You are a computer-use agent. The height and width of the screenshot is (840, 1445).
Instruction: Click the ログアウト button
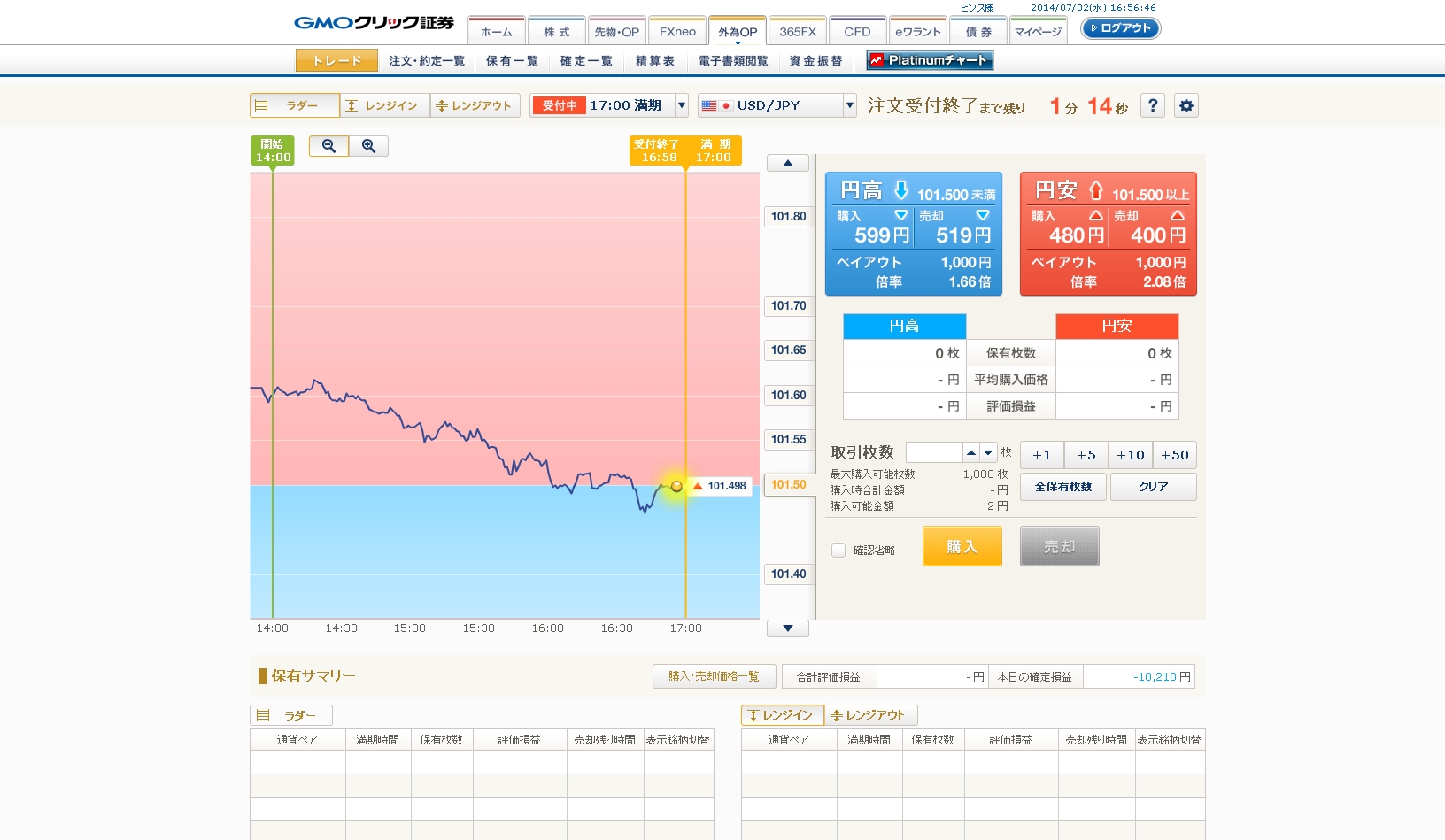coord(1120,28)
